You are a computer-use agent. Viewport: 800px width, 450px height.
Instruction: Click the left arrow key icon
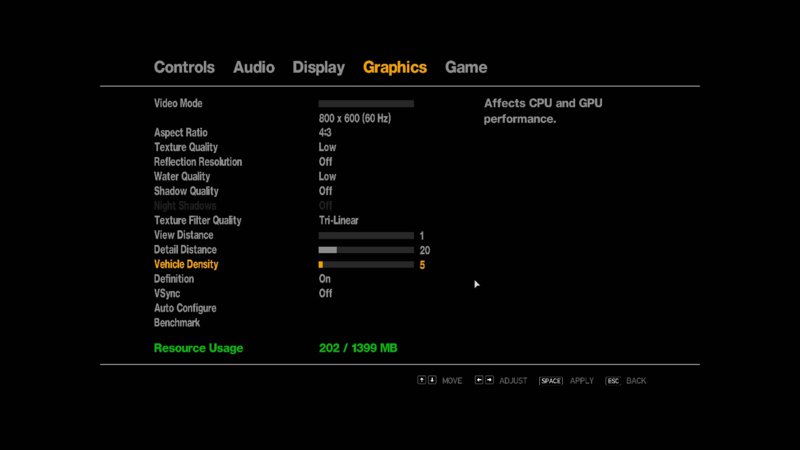479,380
